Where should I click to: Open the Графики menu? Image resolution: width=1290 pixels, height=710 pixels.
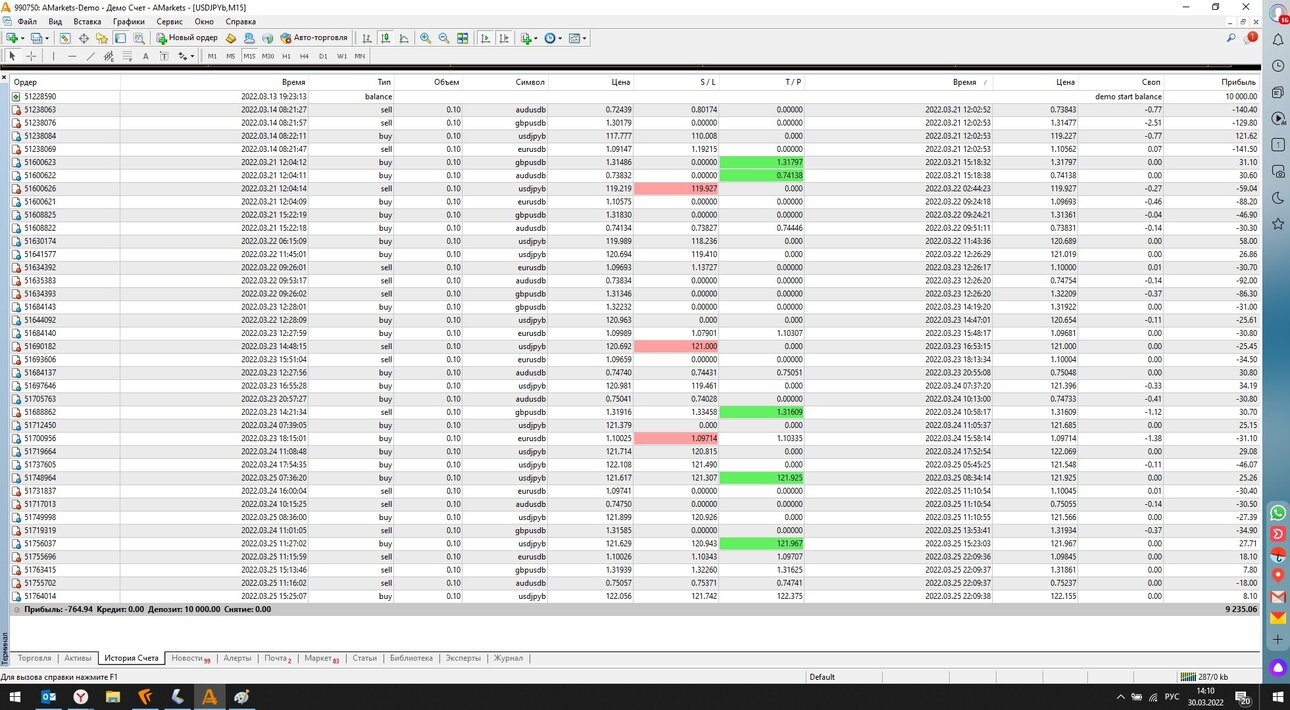click(x=128, y=21)
